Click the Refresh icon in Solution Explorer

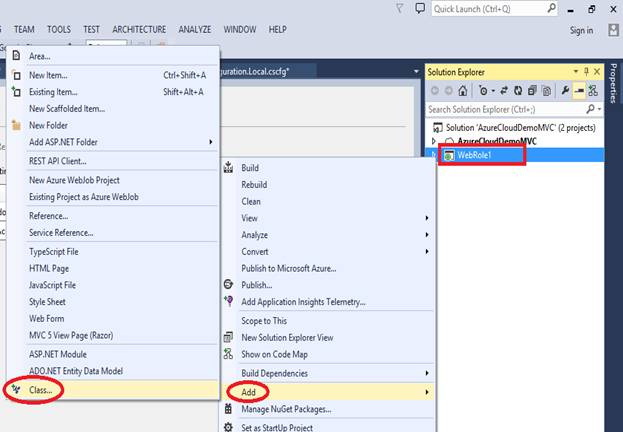coord(518,91)
